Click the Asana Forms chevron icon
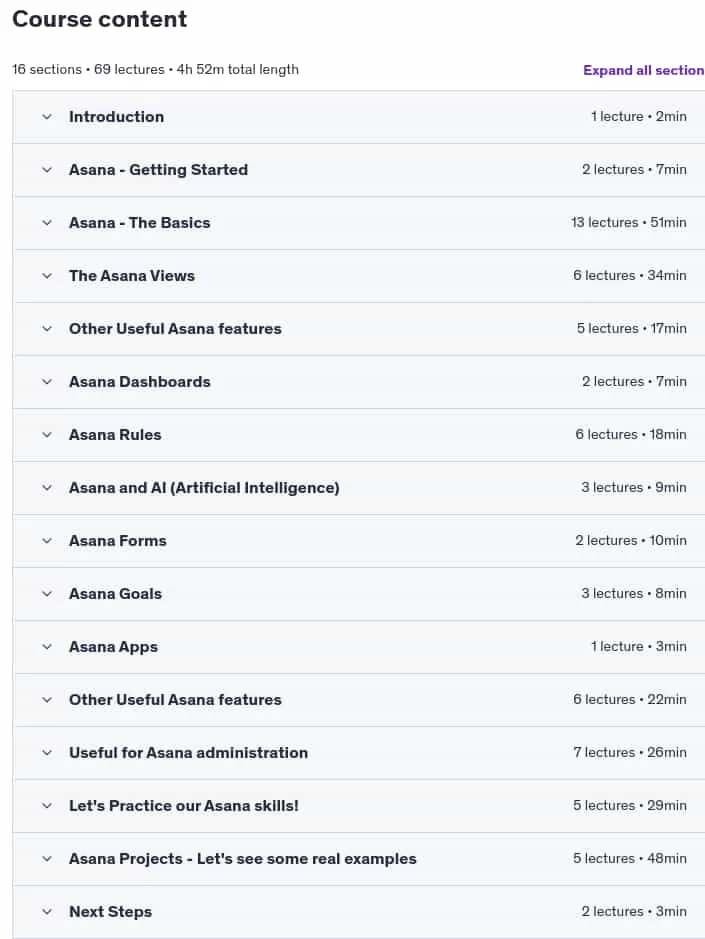 (x=47, y=541)
